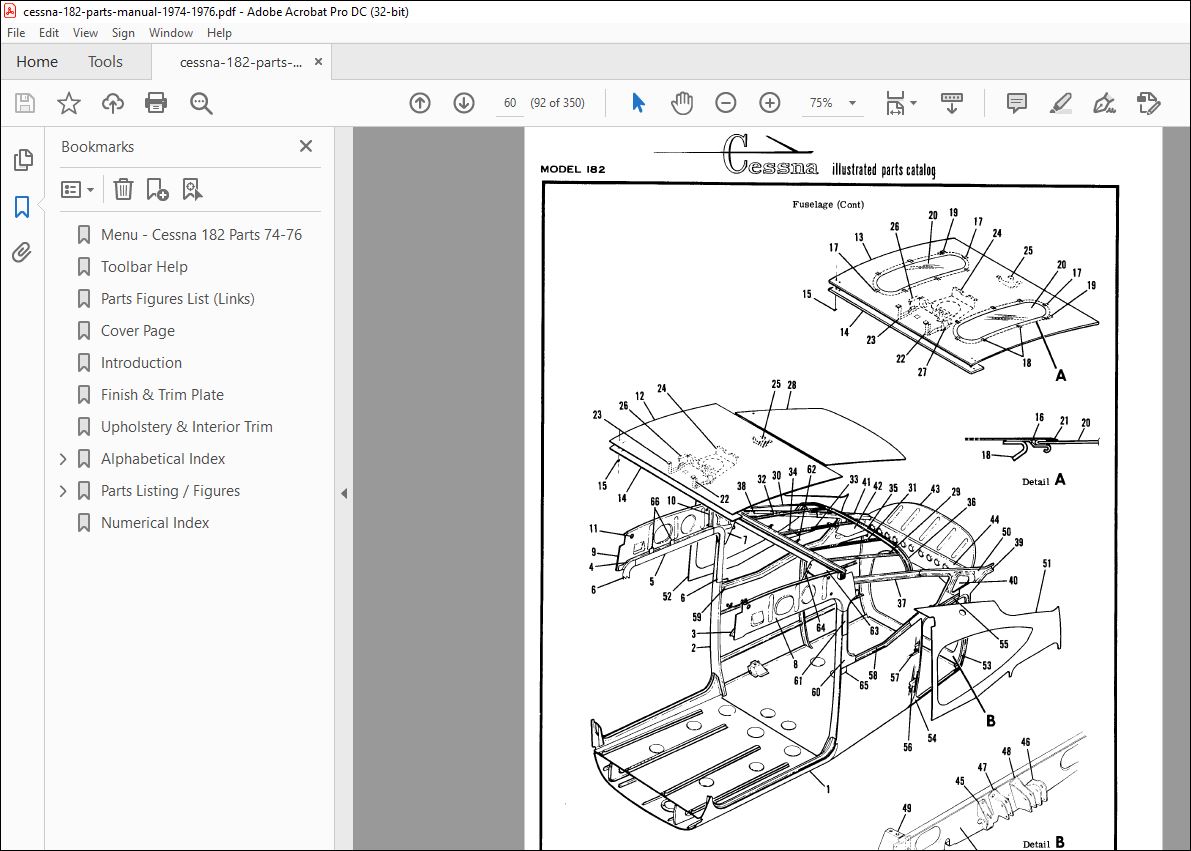Open bookmark options menu dropdown

[77, 189]
